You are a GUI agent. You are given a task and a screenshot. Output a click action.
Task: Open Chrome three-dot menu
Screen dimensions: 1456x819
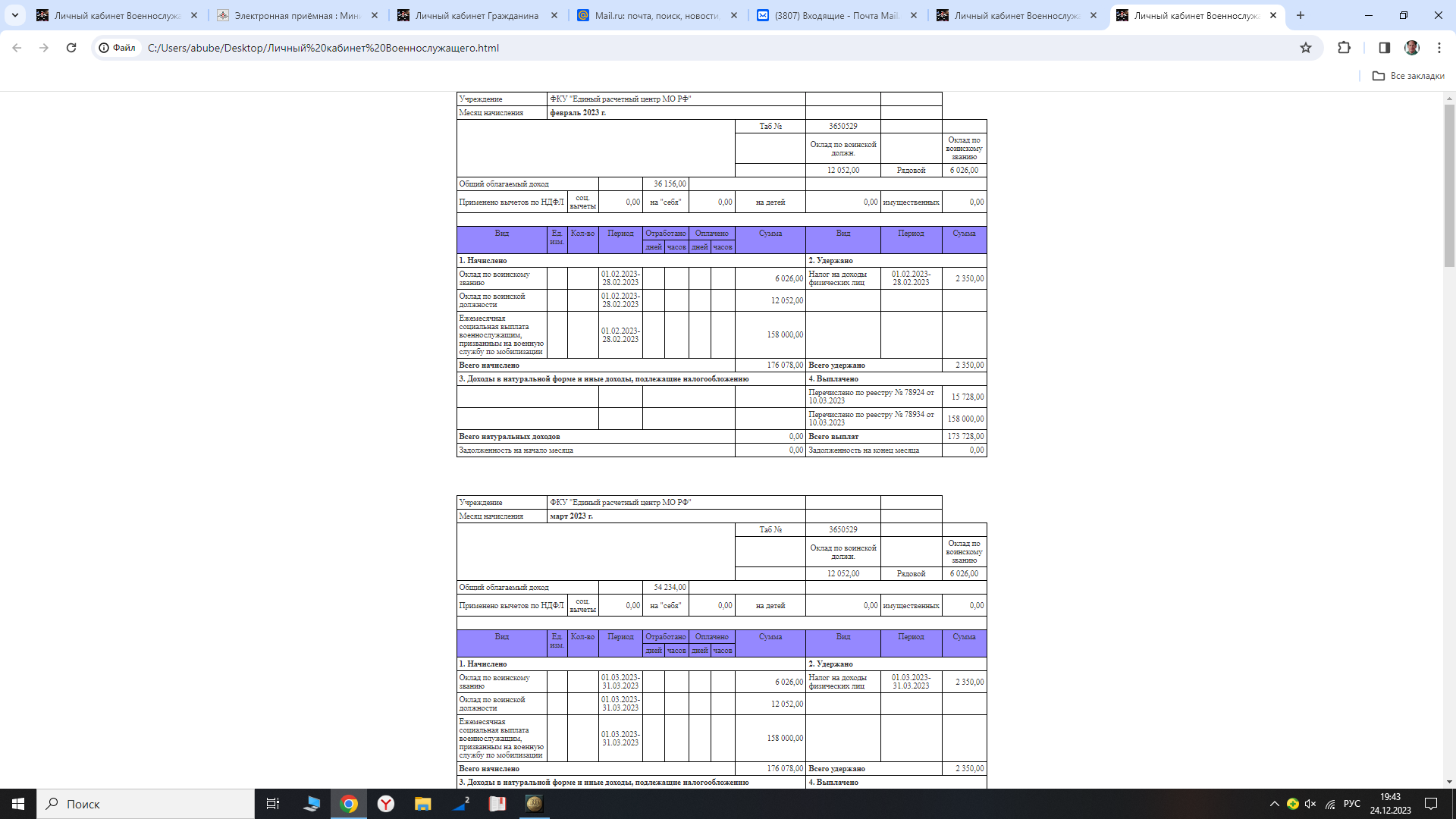tap(1439, 48)
